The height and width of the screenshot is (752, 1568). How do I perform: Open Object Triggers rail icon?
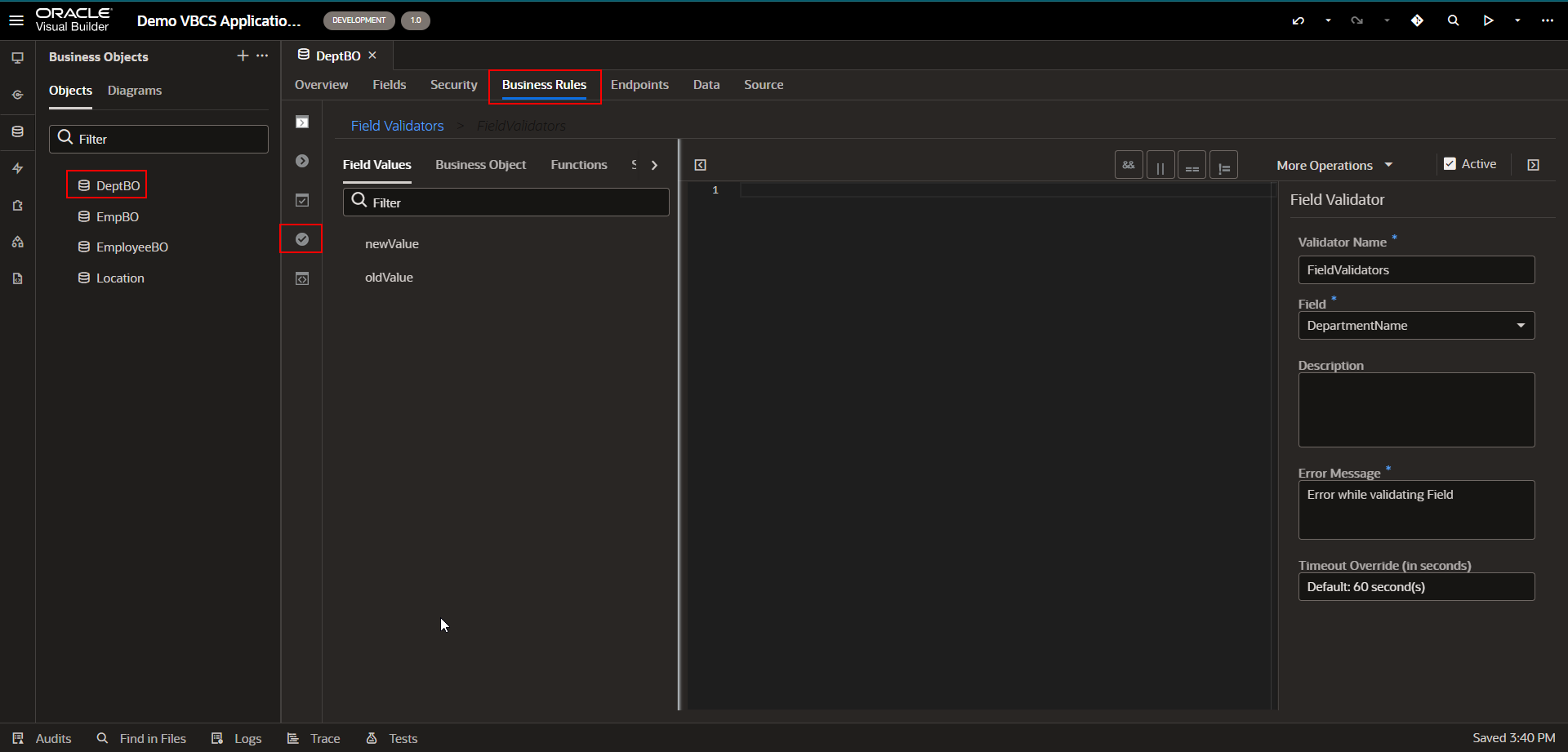click(x=302, y=122)
